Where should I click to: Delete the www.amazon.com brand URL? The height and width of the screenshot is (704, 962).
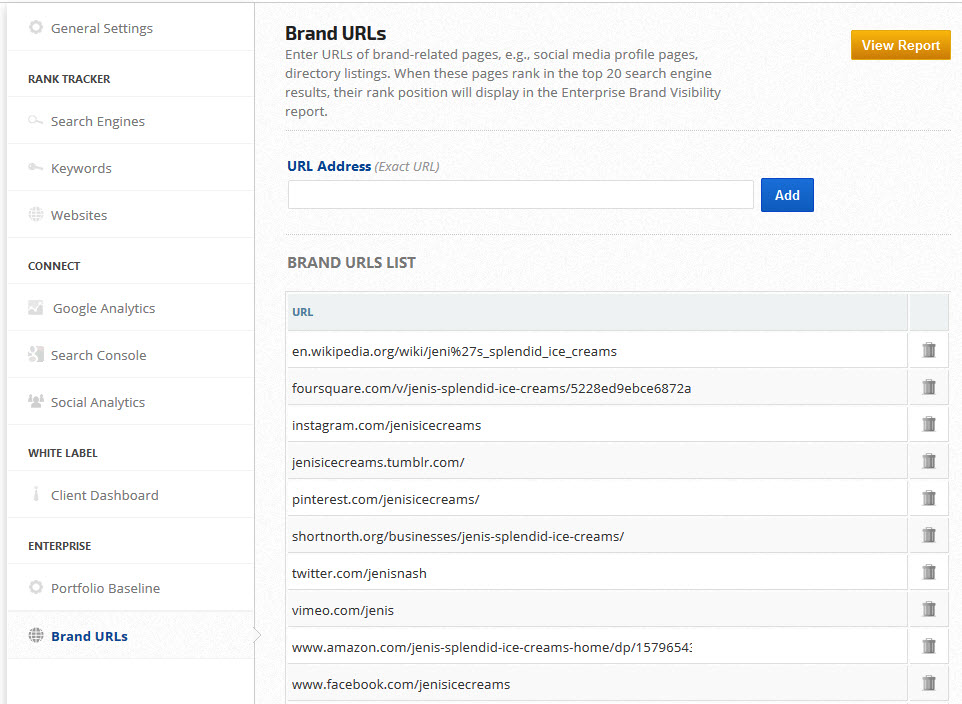pos(928,646)
